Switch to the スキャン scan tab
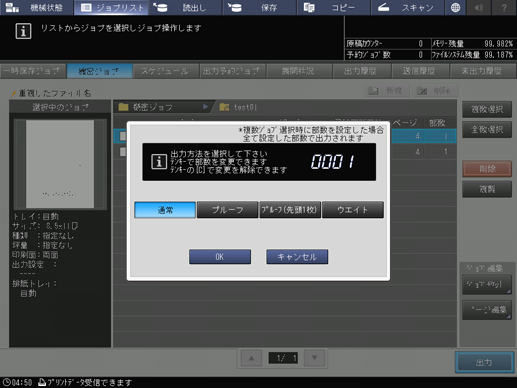Screen dimensions: 517x388 [407, 7]
